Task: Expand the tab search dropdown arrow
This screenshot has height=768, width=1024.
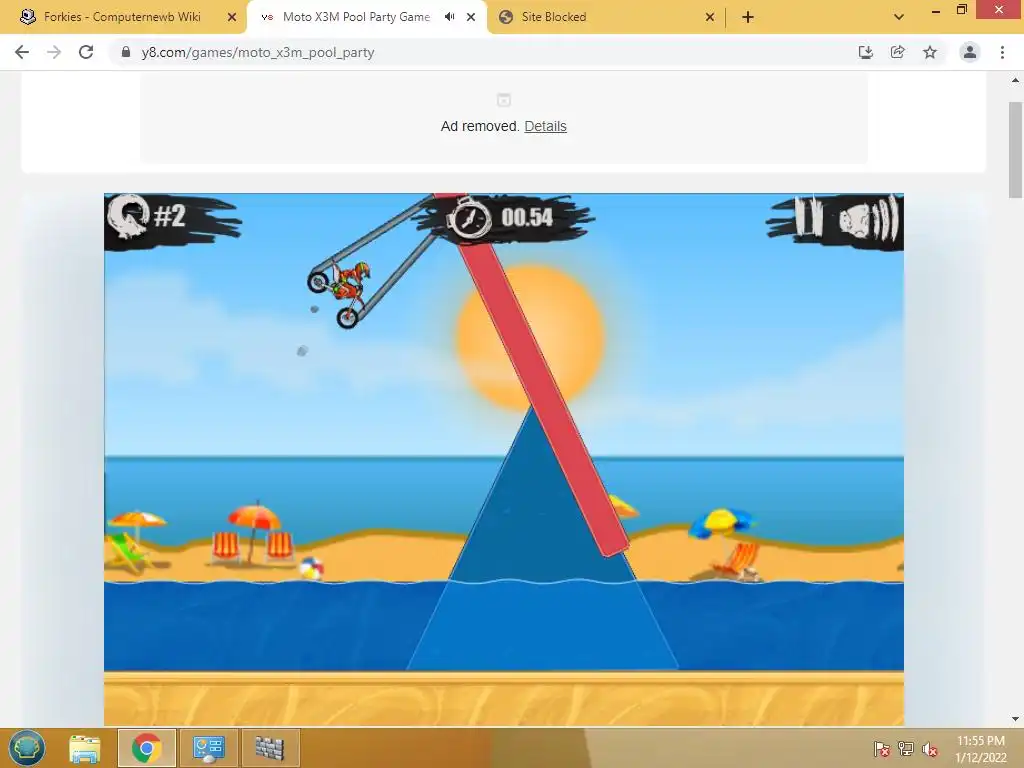Action: [x=899, y=17]
